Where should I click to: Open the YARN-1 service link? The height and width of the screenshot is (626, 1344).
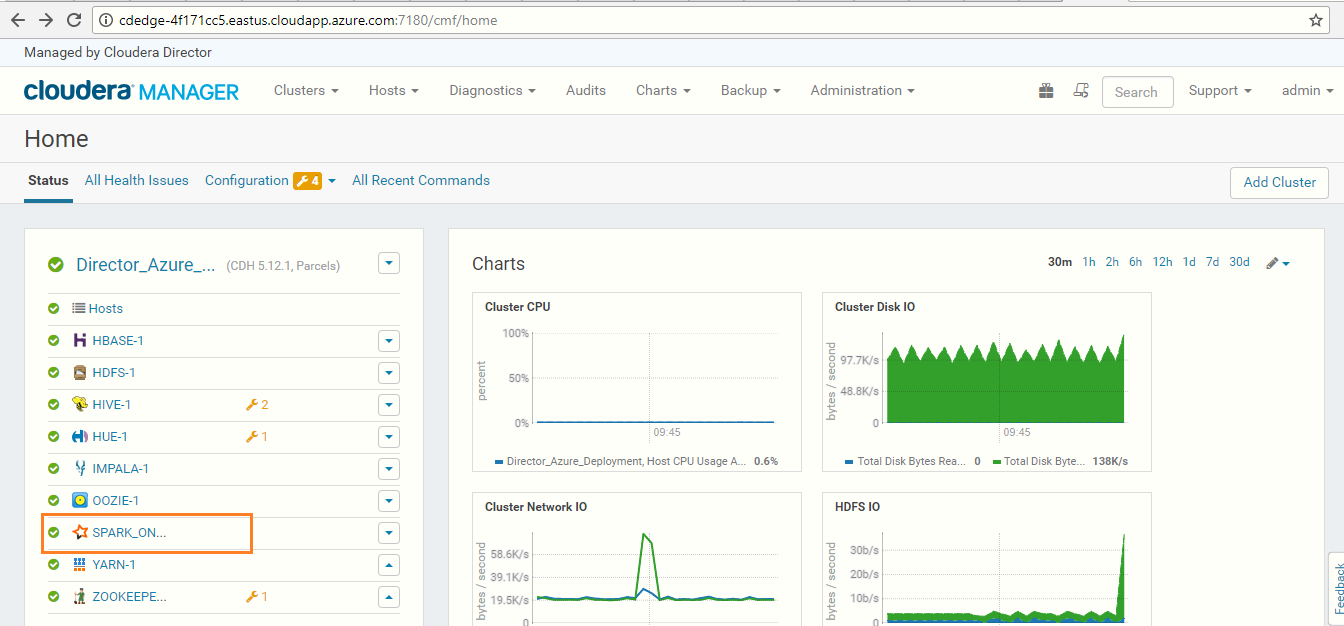click(114, 565)
